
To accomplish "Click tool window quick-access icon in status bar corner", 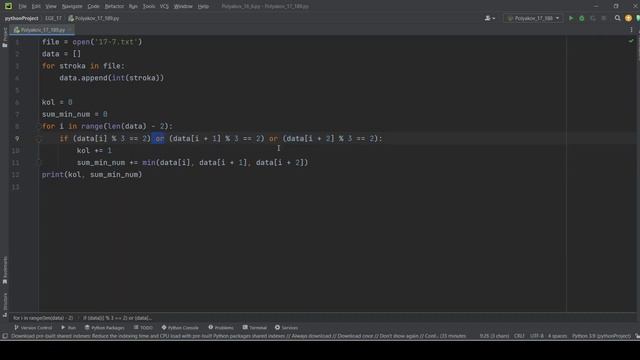I will (5, 336).
